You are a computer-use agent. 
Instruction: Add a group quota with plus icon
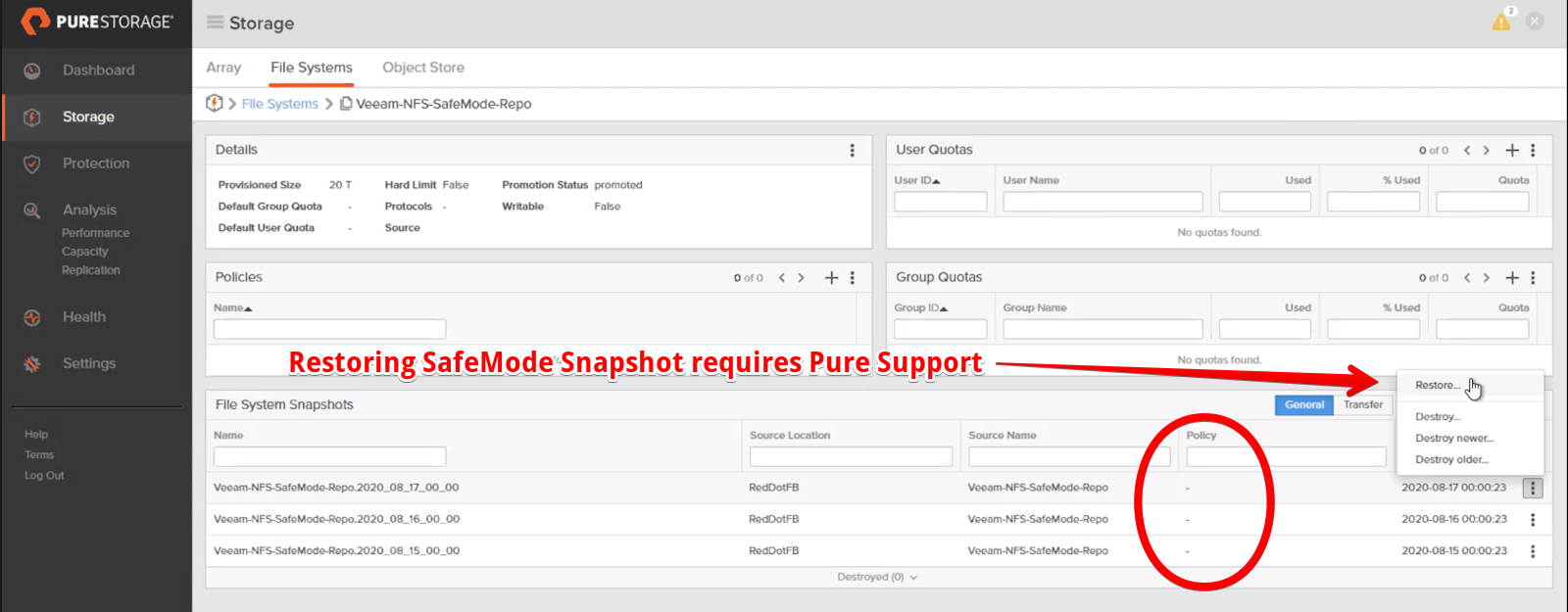tap(1512, 278)
